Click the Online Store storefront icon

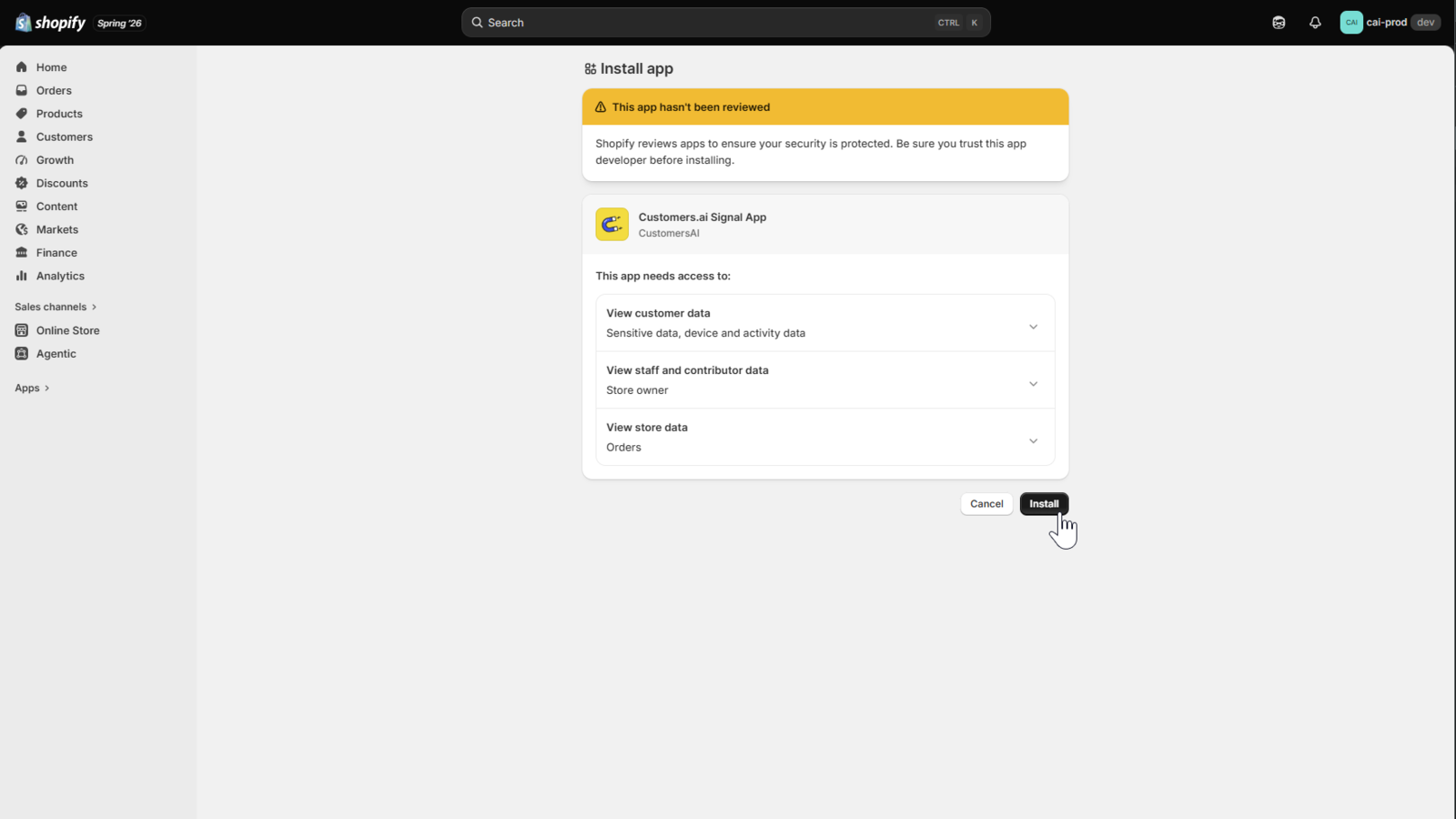(x=22, y=330)
